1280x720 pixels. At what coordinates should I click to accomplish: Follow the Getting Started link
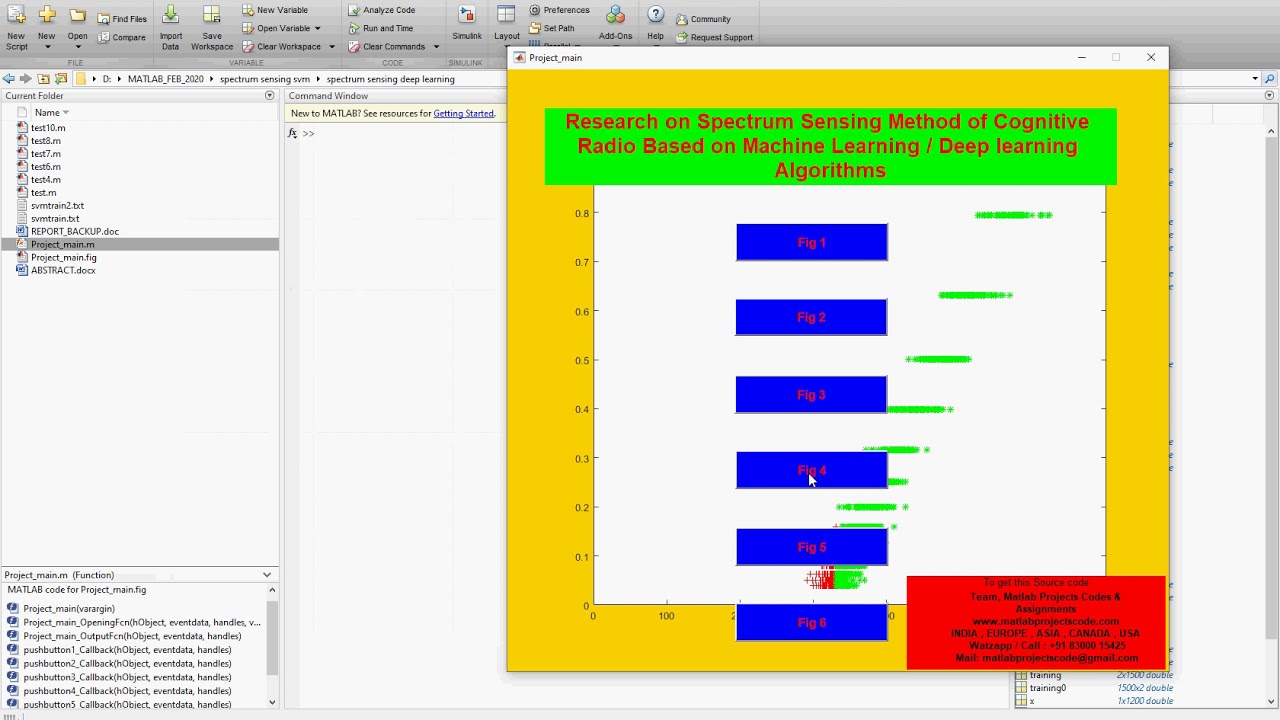[463, 113]
